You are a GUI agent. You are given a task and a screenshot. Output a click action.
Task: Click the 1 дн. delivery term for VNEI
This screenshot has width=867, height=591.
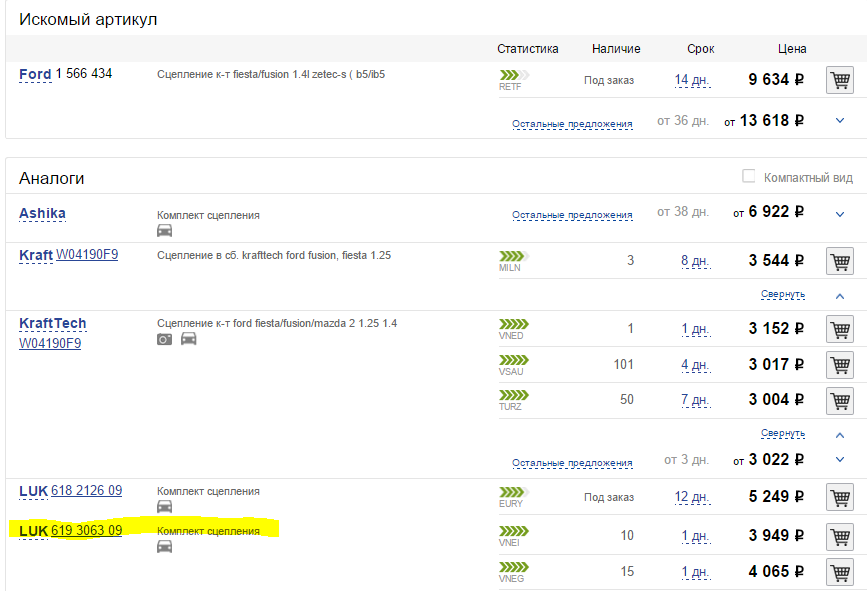696,536
